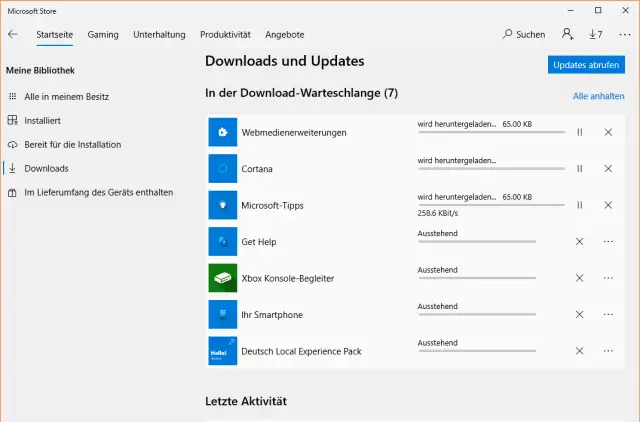Open more options for Get Help
640x422 pixels.
pos(608,241)
